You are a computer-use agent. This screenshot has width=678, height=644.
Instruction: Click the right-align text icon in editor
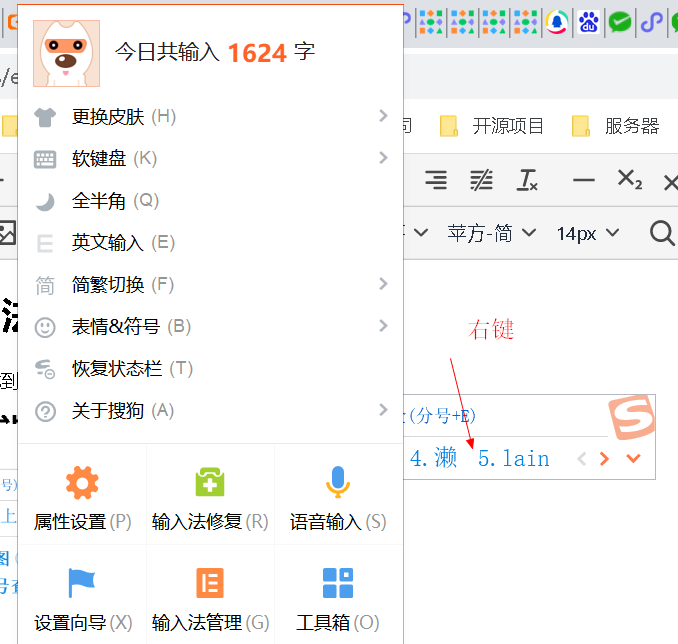pos(436,179)
